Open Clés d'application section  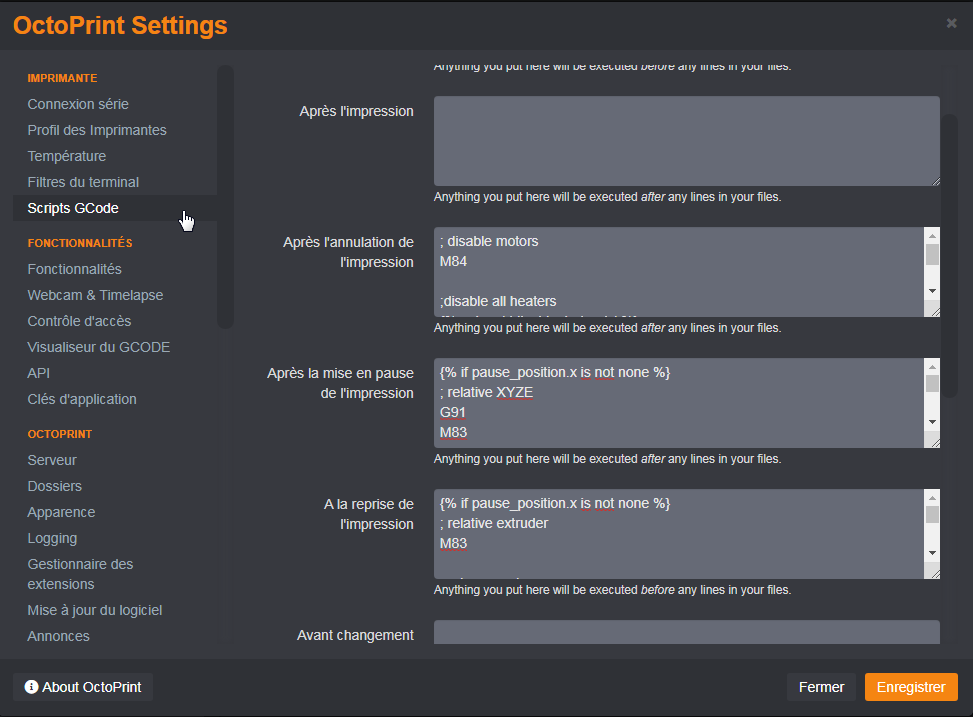tap(82, 400)
